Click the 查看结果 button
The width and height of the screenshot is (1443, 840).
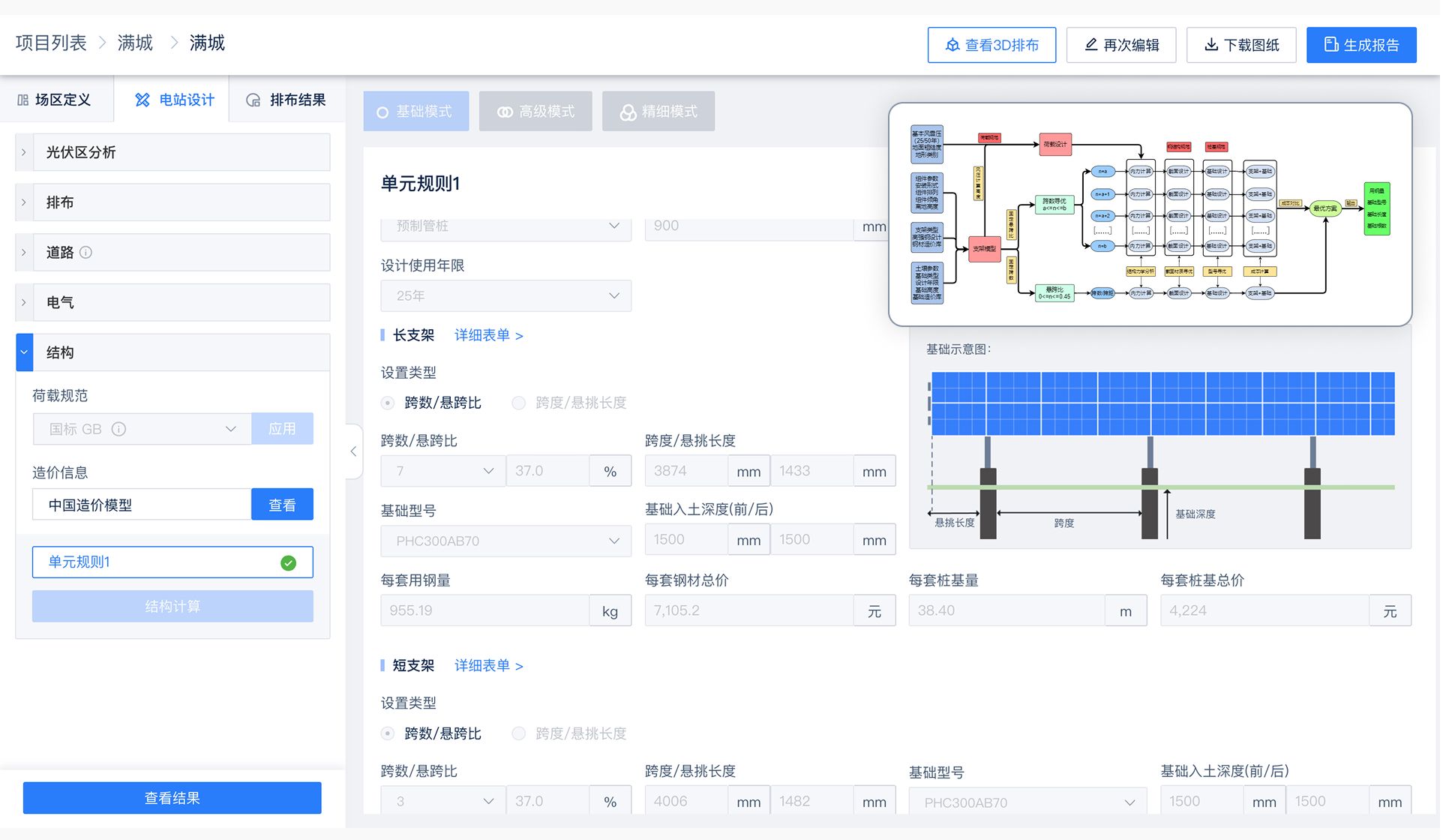[x=172, y=797]
